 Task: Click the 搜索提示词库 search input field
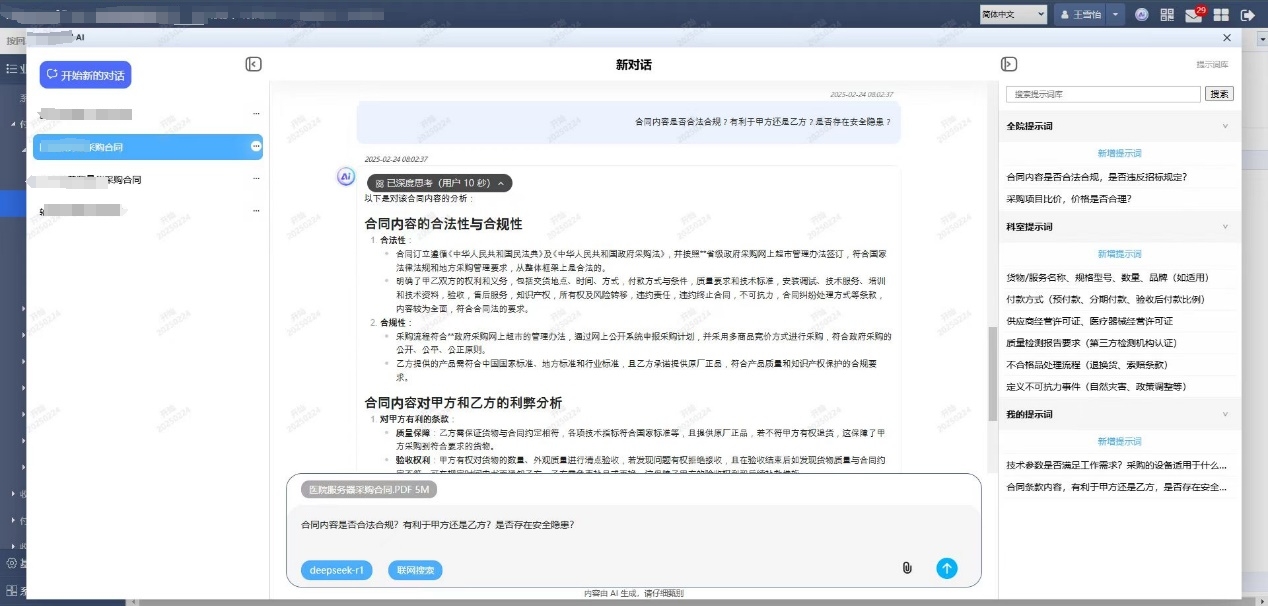(1102, 94)
